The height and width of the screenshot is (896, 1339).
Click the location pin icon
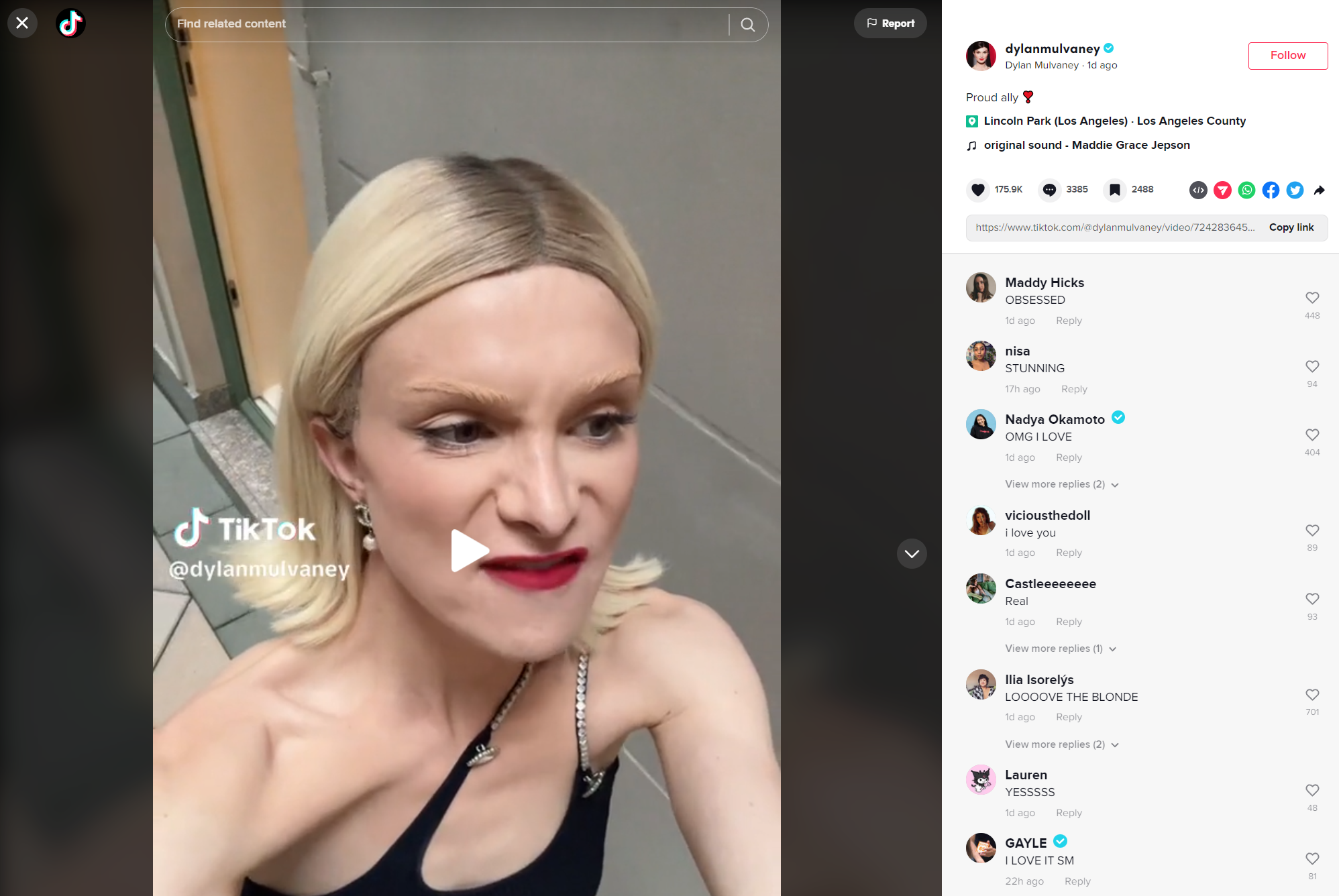[x=971, y=121]
